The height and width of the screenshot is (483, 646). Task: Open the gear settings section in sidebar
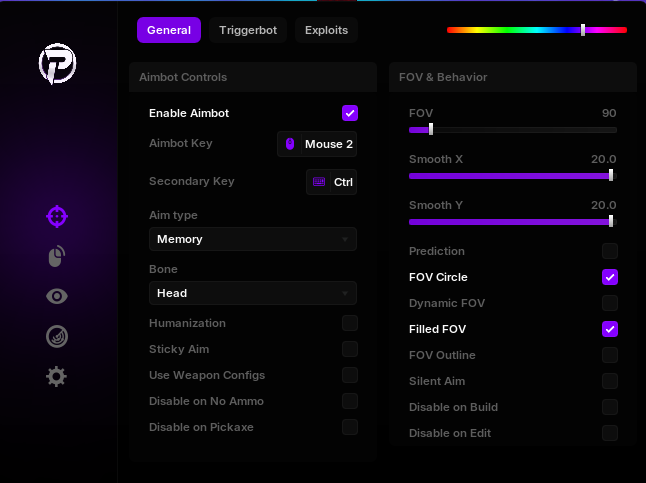point(57,377)
